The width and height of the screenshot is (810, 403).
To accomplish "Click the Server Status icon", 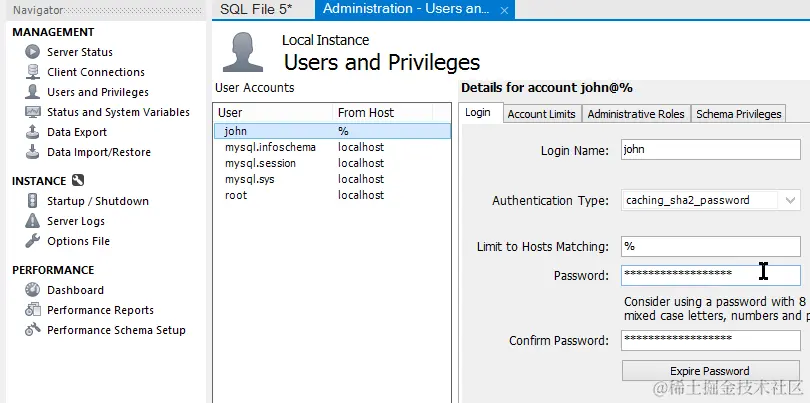I will [x=32, y=52].
